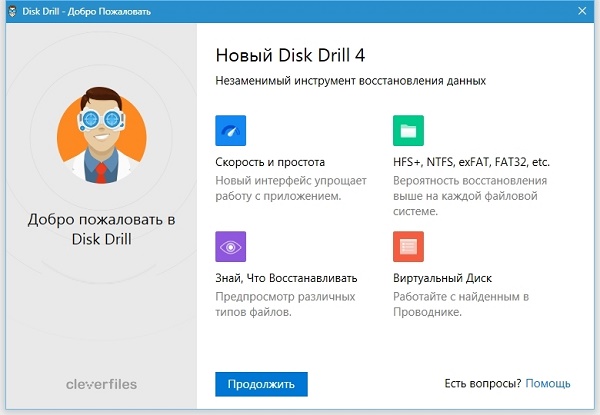Screen dimensions: 600x415
Task: Click the Есть вопросы? label
Action: (483, 383)
